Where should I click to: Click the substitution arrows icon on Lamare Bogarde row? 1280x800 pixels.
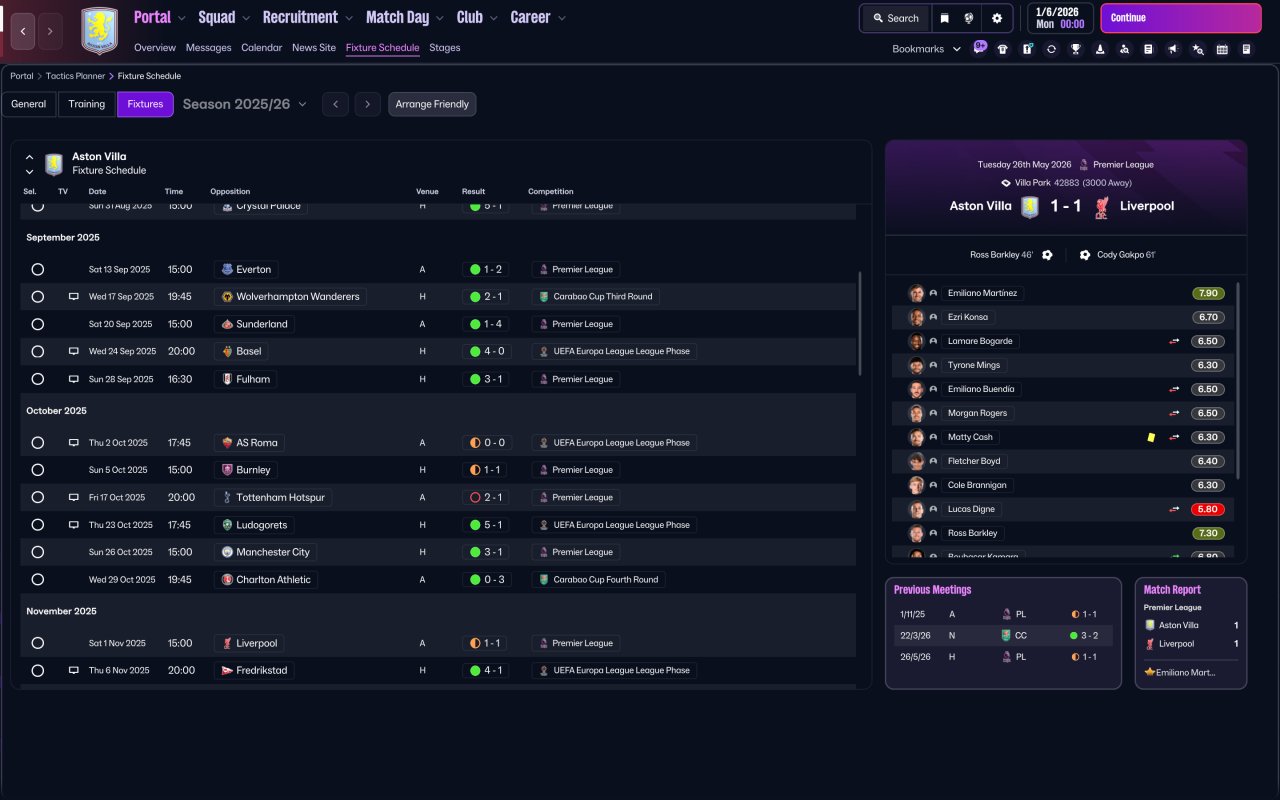(1174, 341)
